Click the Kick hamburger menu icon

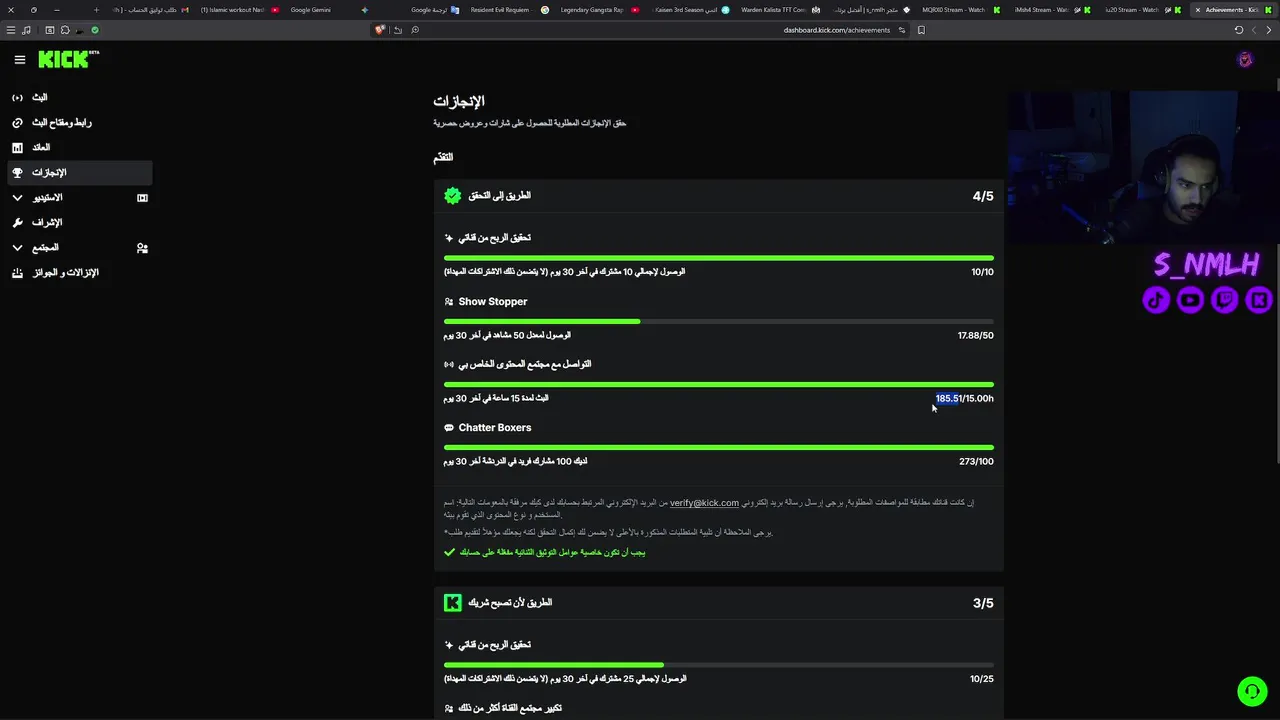pyautogui.click(x=19, y=60)
